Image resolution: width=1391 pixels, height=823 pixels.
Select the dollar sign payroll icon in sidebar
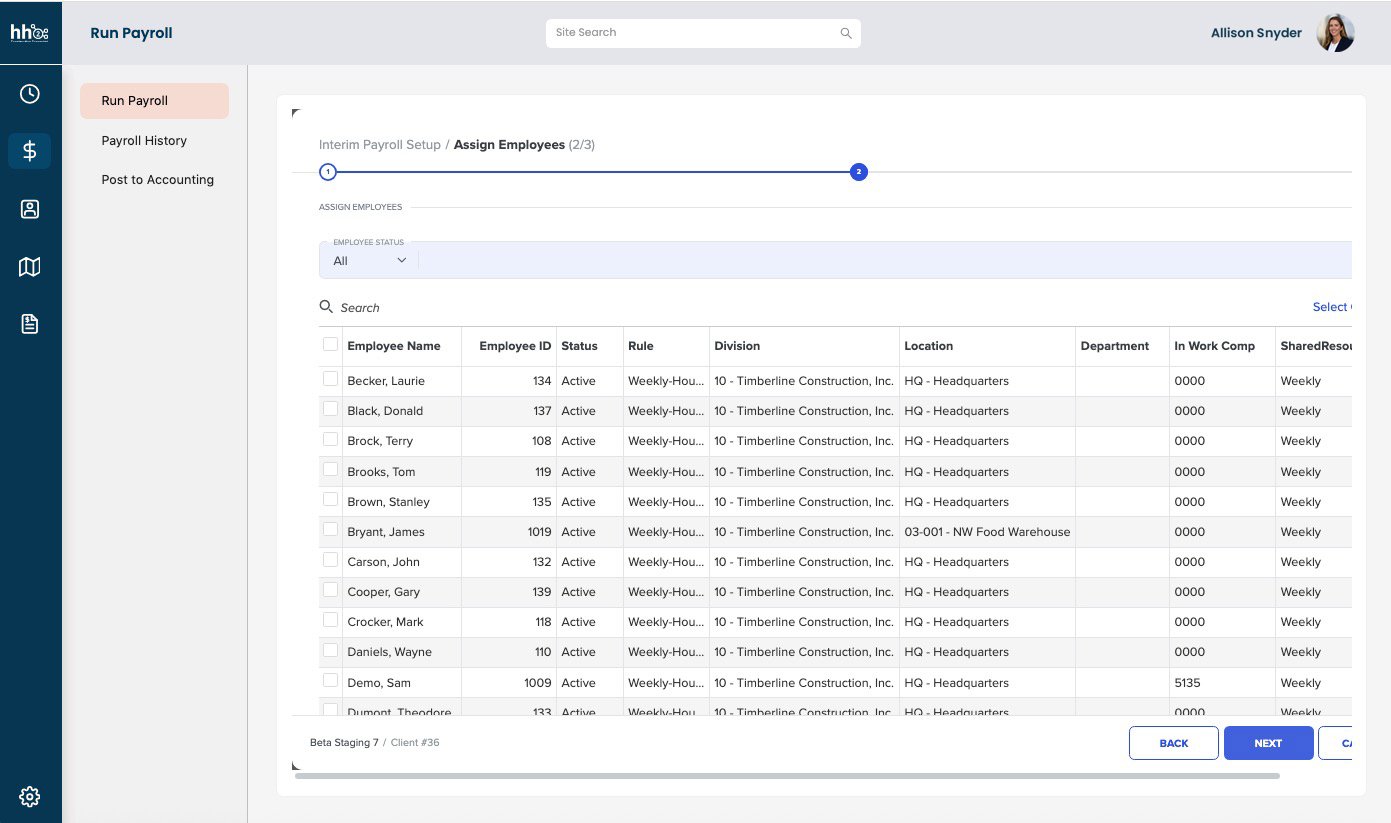29,151
